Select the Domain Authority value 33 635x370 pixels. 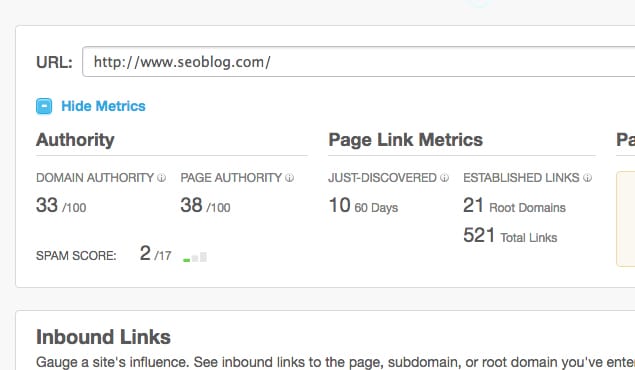point(47,205)
